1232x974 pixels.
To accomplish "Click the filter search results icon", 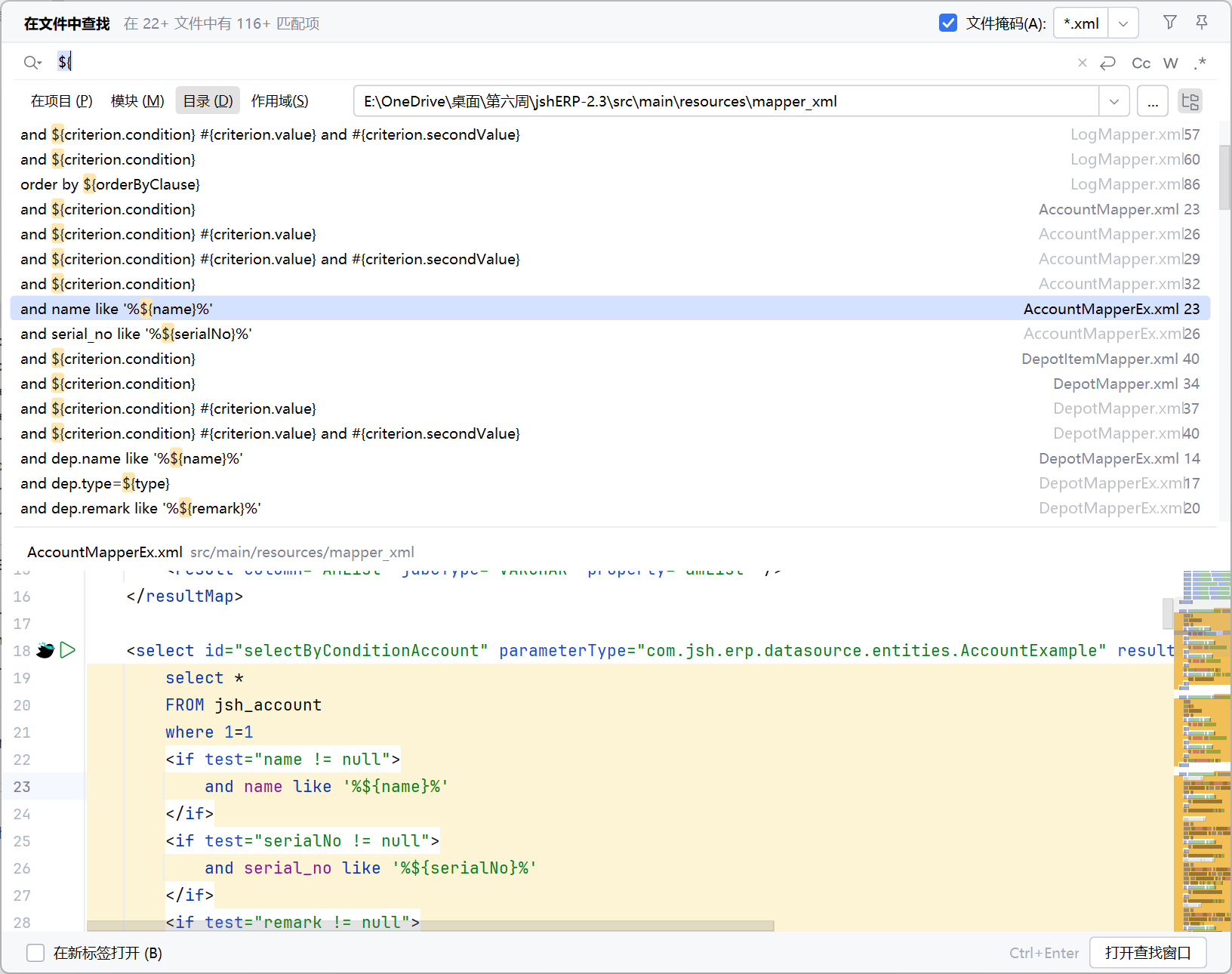I will pyautogui.click(x=1170, y=23).
